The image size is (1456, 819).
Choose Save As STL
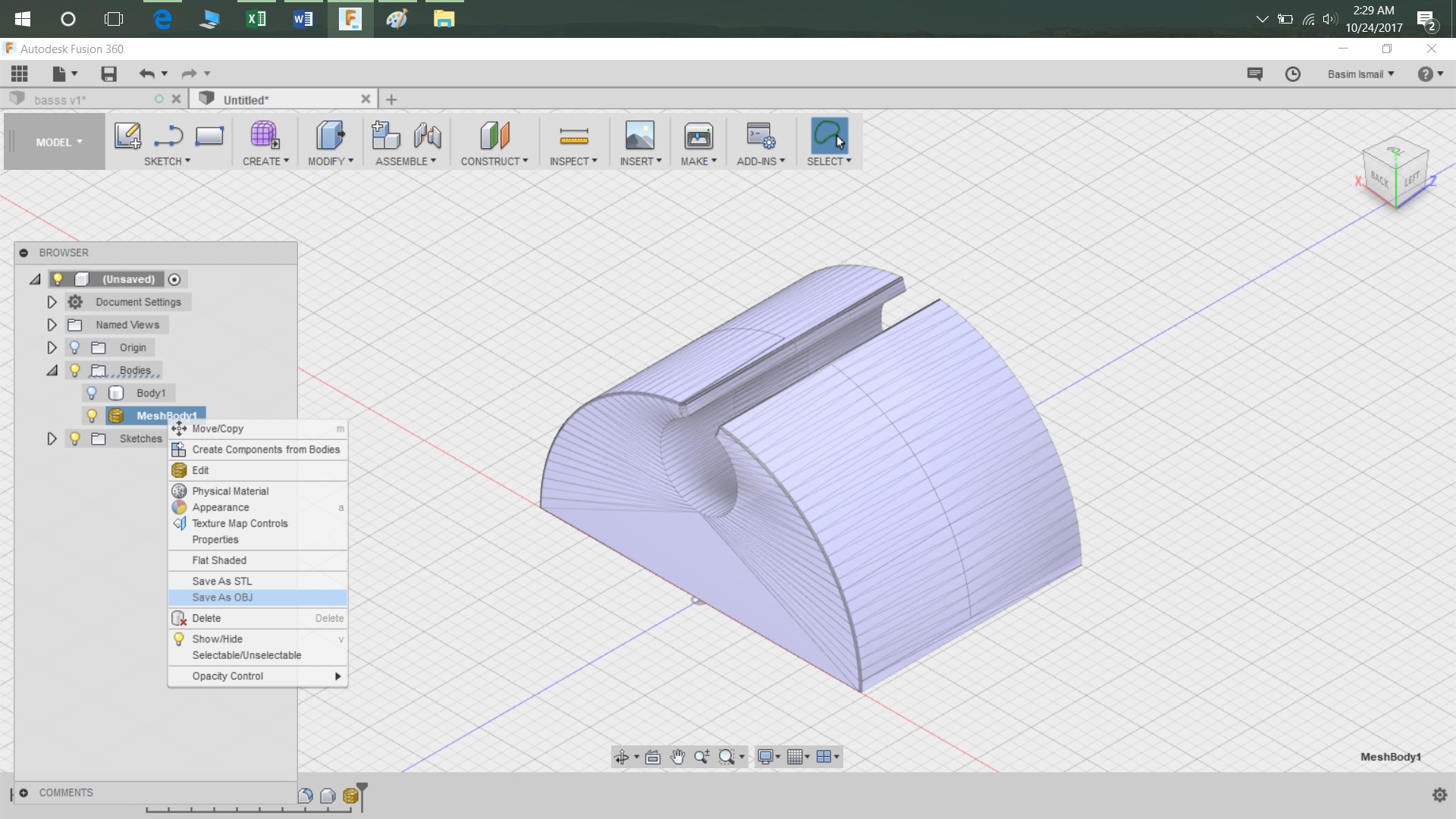pyautogui.click(x=258, y=581)
